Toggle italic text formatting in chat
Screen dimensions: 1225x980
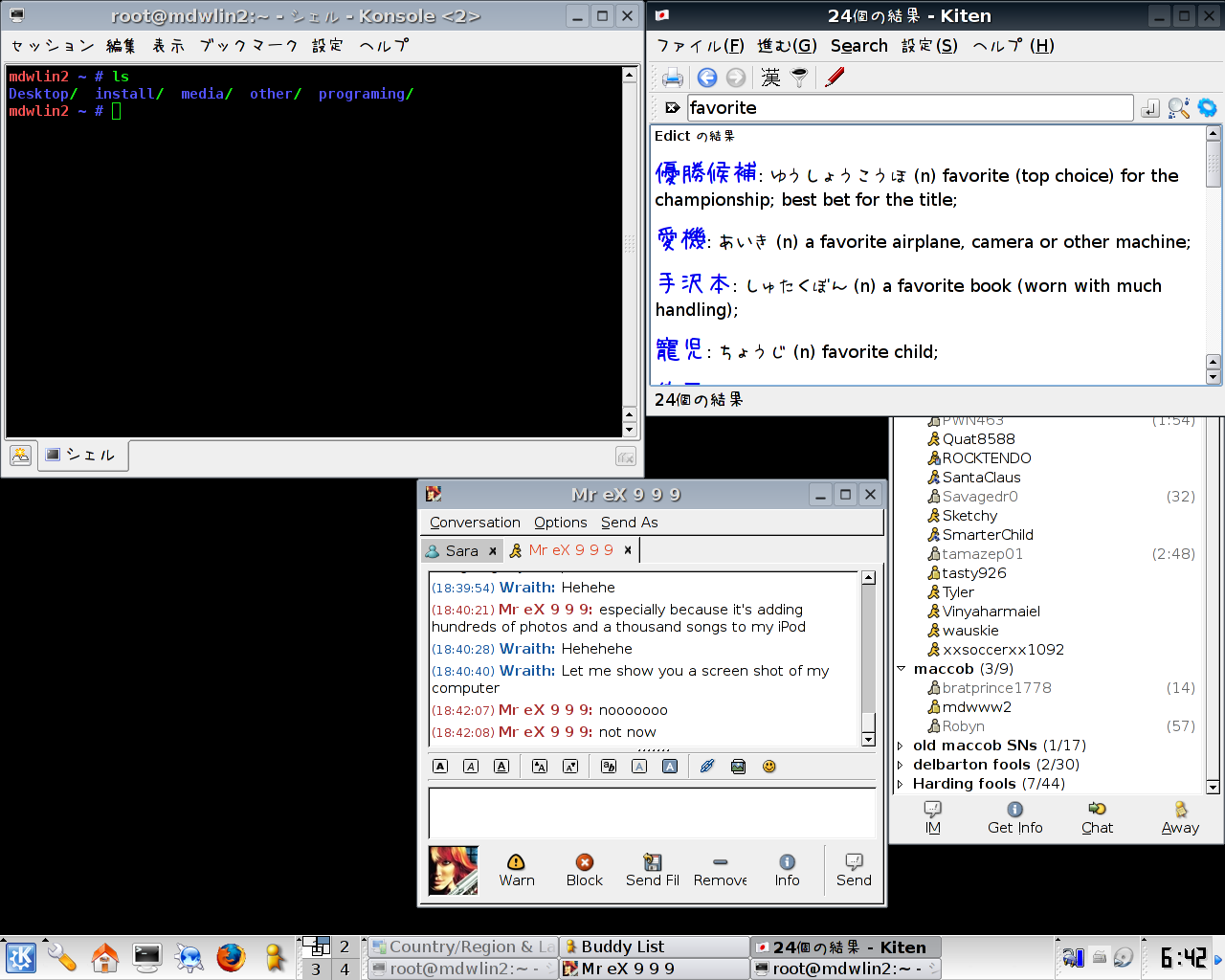[x=471, y=767]
